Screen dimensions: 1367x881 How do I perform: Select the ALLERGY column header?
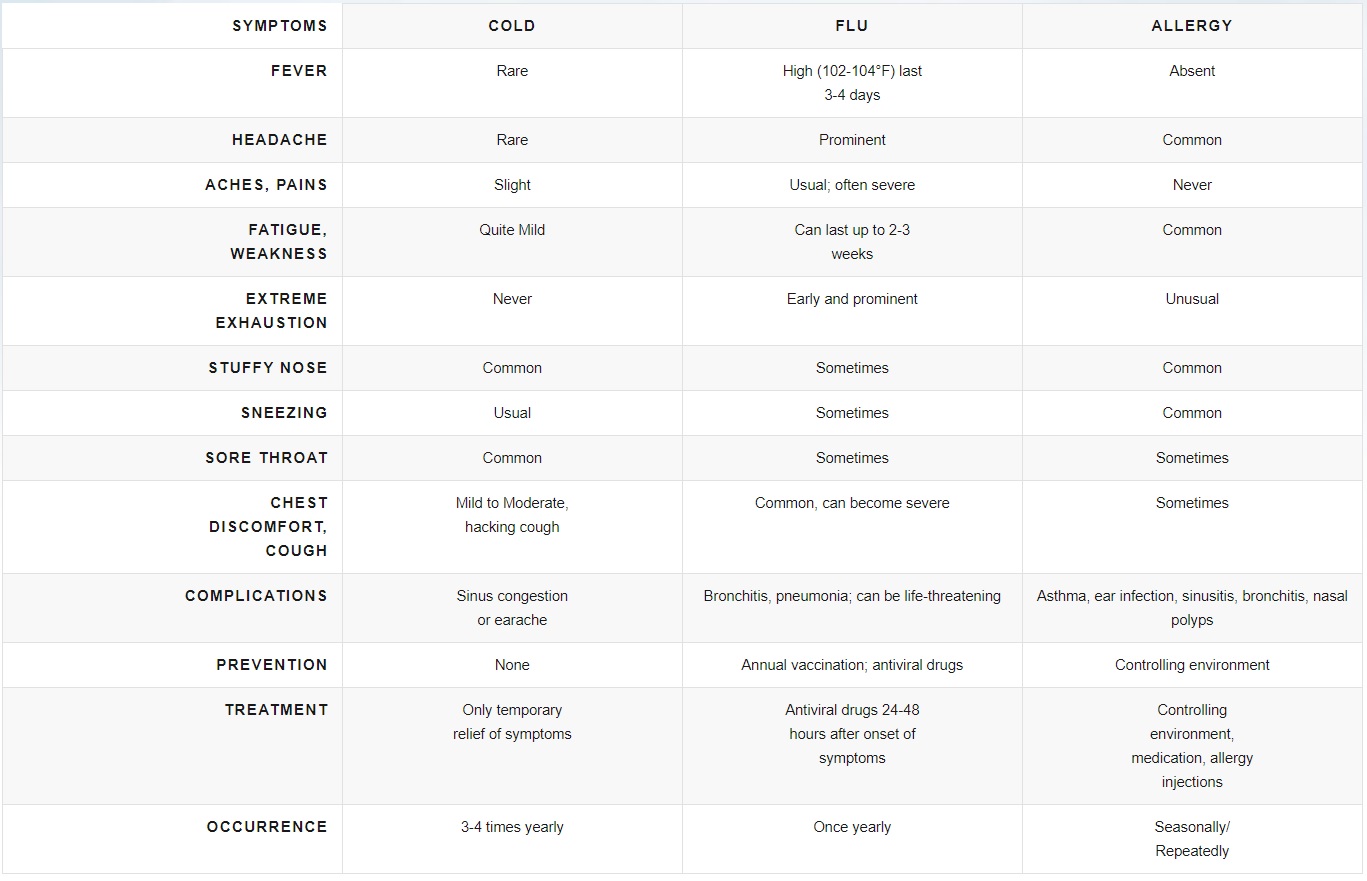[x=1192, y=26]
